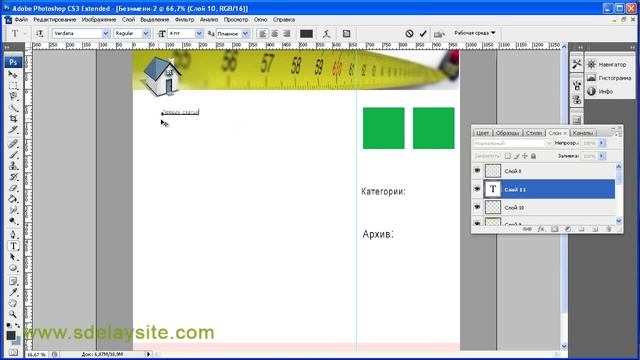Select the Rectangular Marquee tool
This screenshot has height=360, width=640.
click(13, 86)
